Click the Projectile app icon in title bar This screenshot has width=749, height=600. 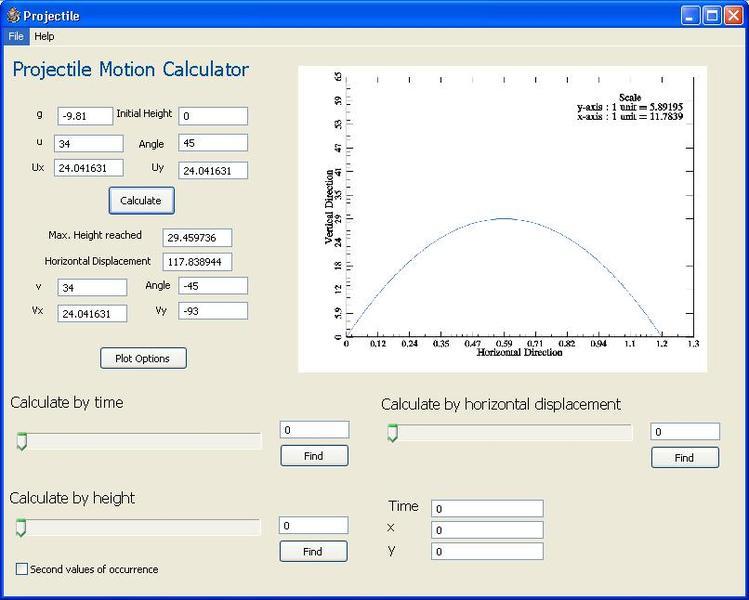(13, 15)
